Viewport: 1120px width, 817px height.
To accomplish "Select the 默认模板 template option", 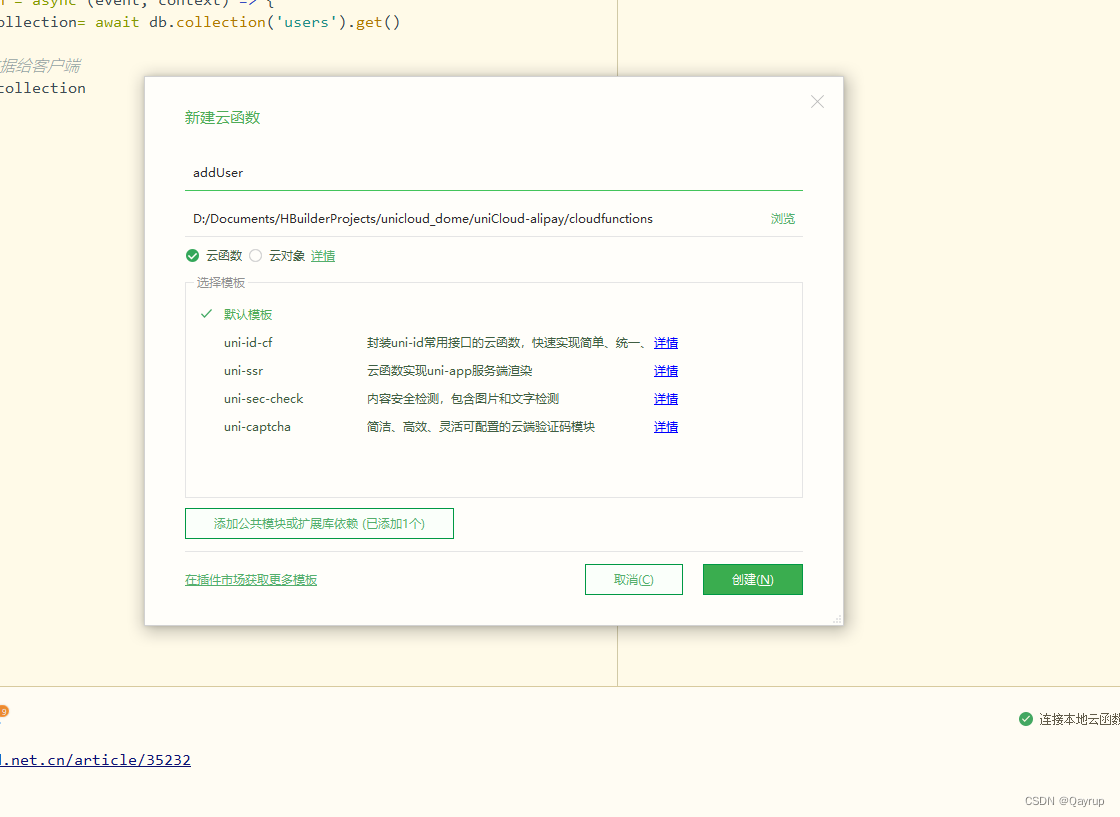I will 248,314.
